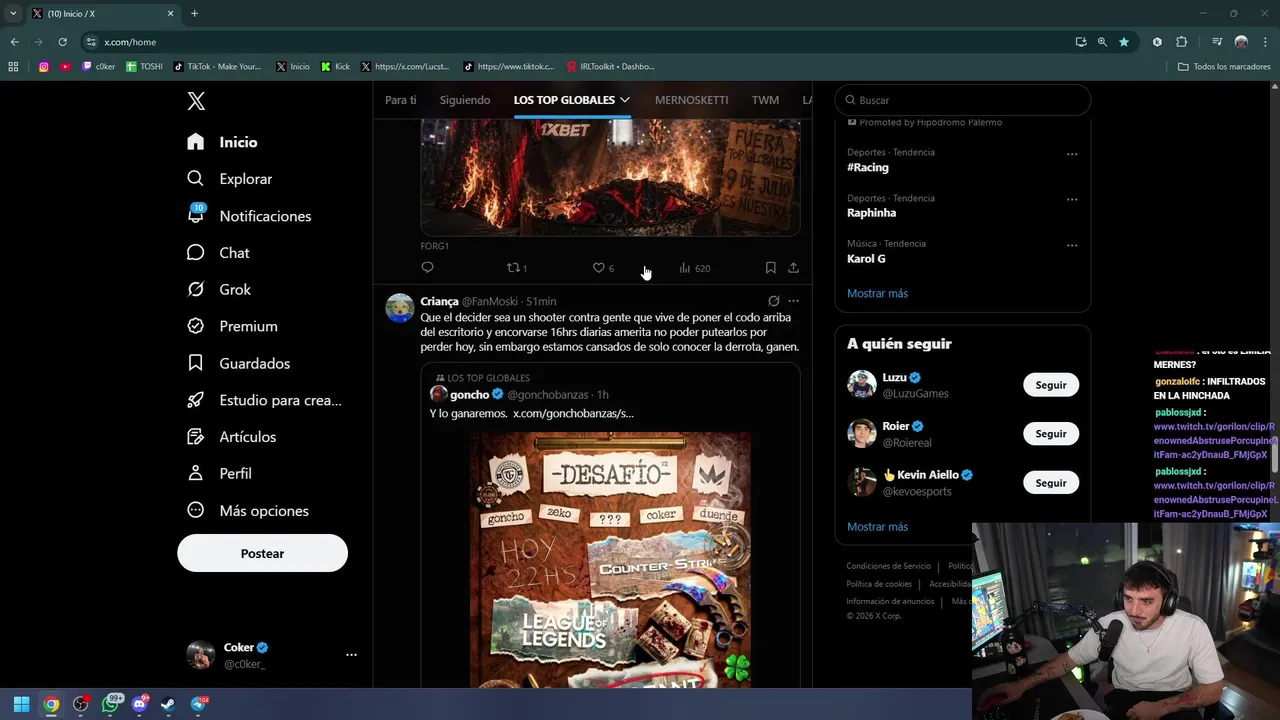Open Perfil in the sidebar
Image resolution: width=1280 pixels, height=720 pixels.
[219, 473]
